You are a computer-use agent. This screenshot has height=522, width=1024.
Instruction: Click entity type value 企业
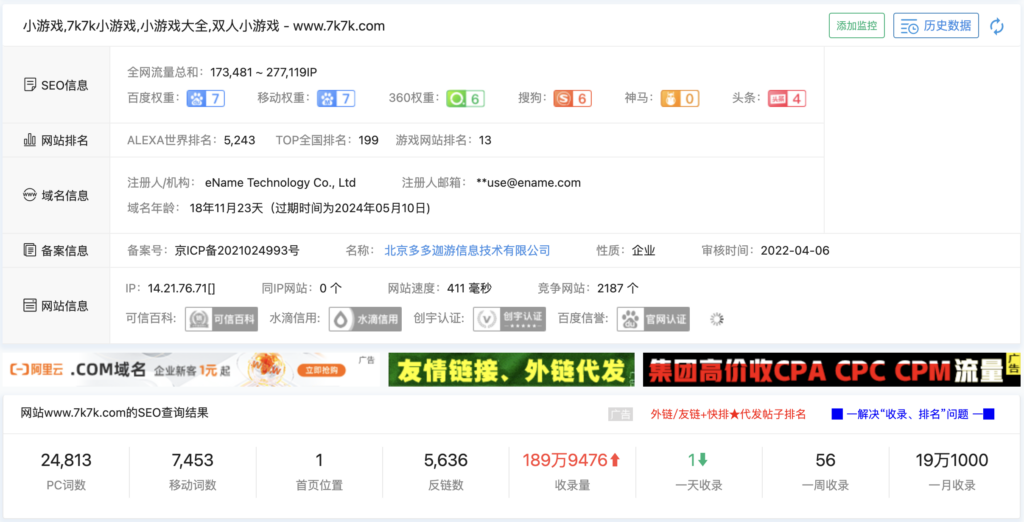[x=643, y=250]
